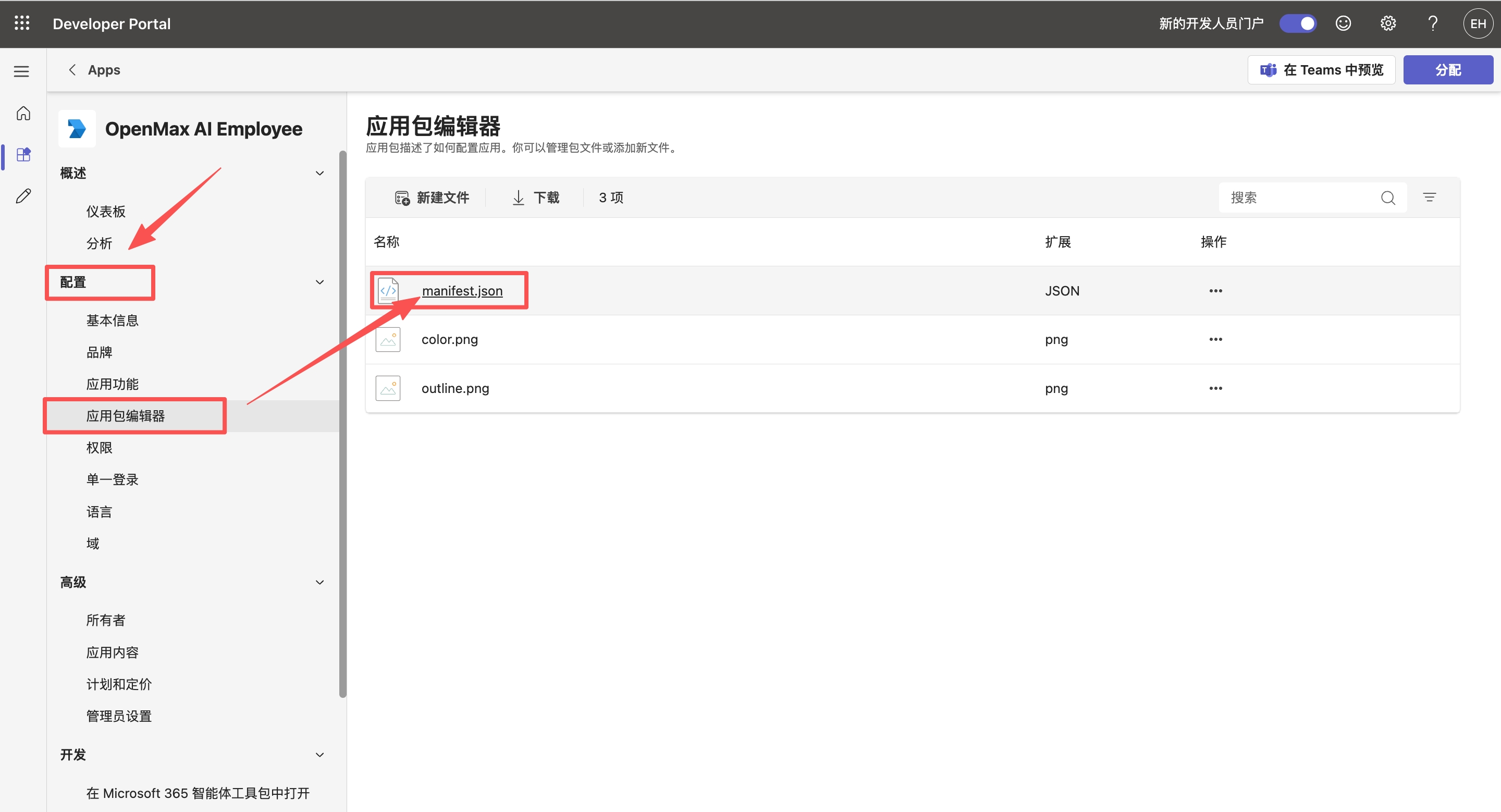This screenshot has height=812, width=1501.
Task: Open the manifest.json link
Action: (x=462, y=291)
